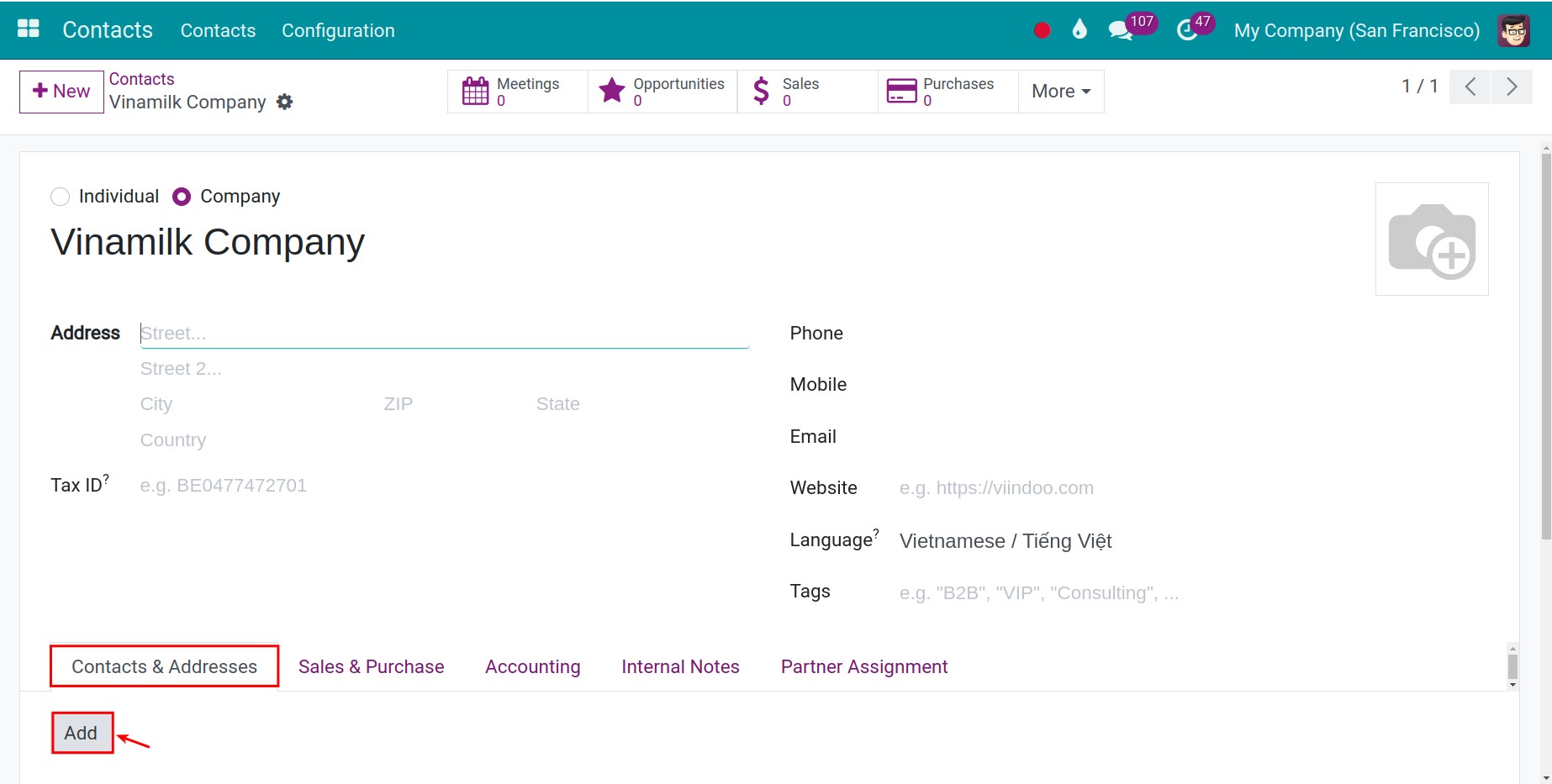The height and width of the screenshot is (784, 1552).
Task: Switch to the Internal Notes tab
Action: point(680,666)
